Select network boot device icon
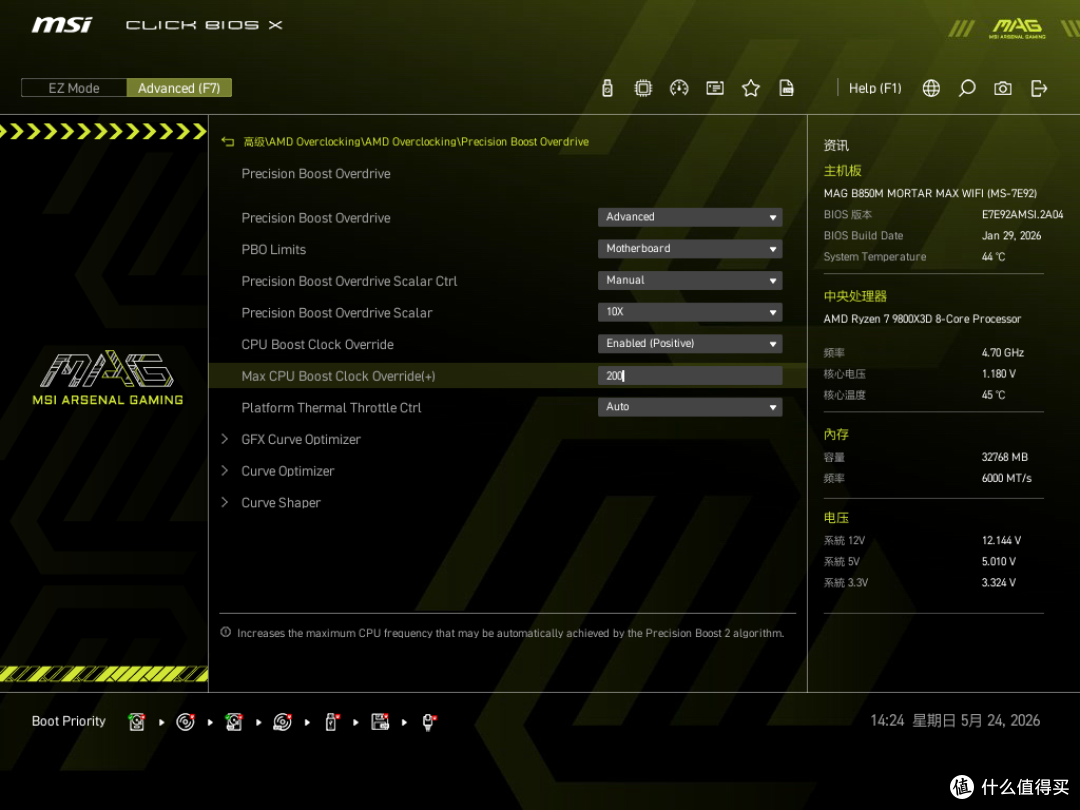The width and height of the screenshot is (1080, 810). [429, 722]
